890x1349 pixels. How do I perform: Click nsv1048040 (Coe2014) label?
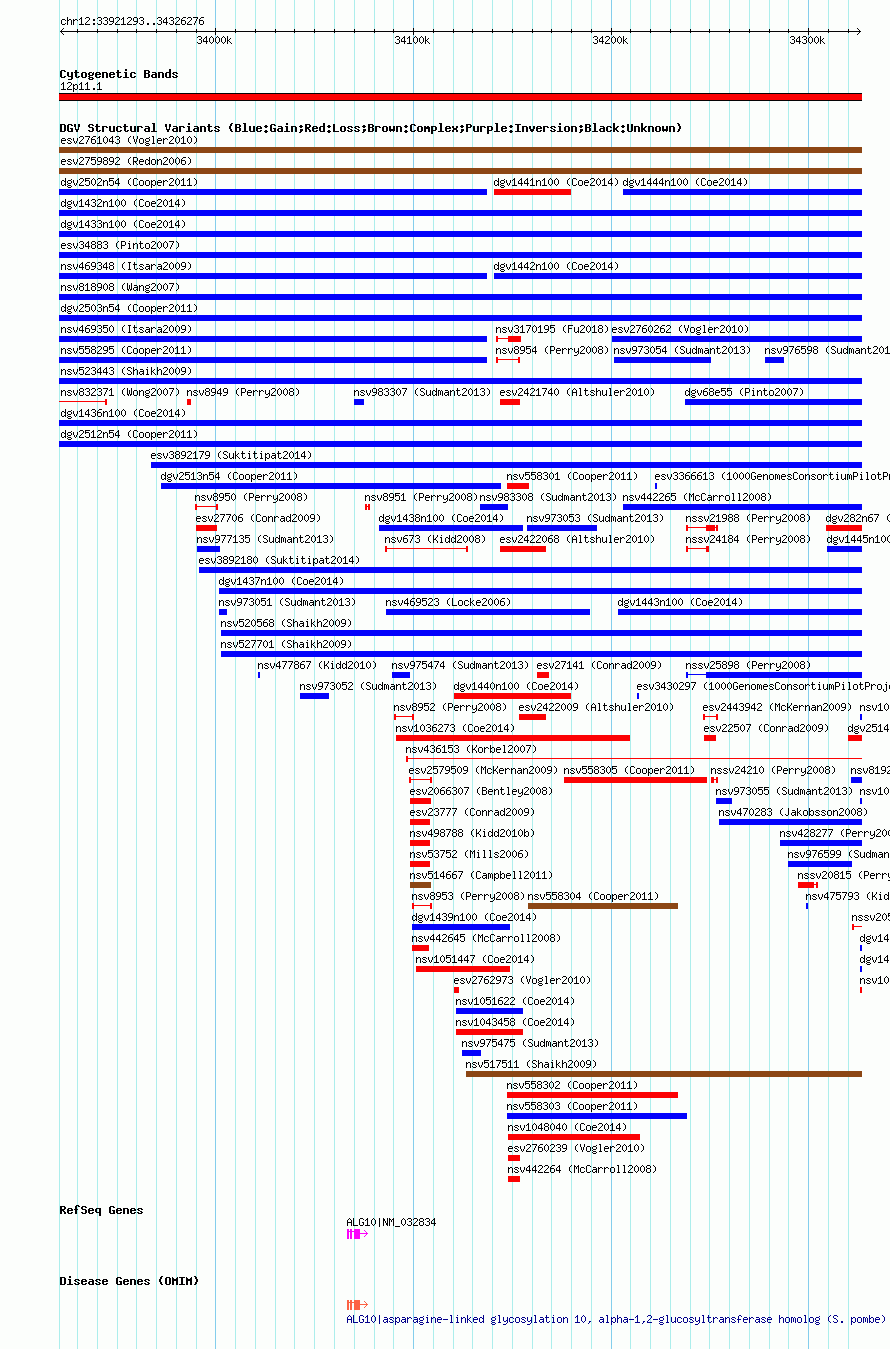567,1127
